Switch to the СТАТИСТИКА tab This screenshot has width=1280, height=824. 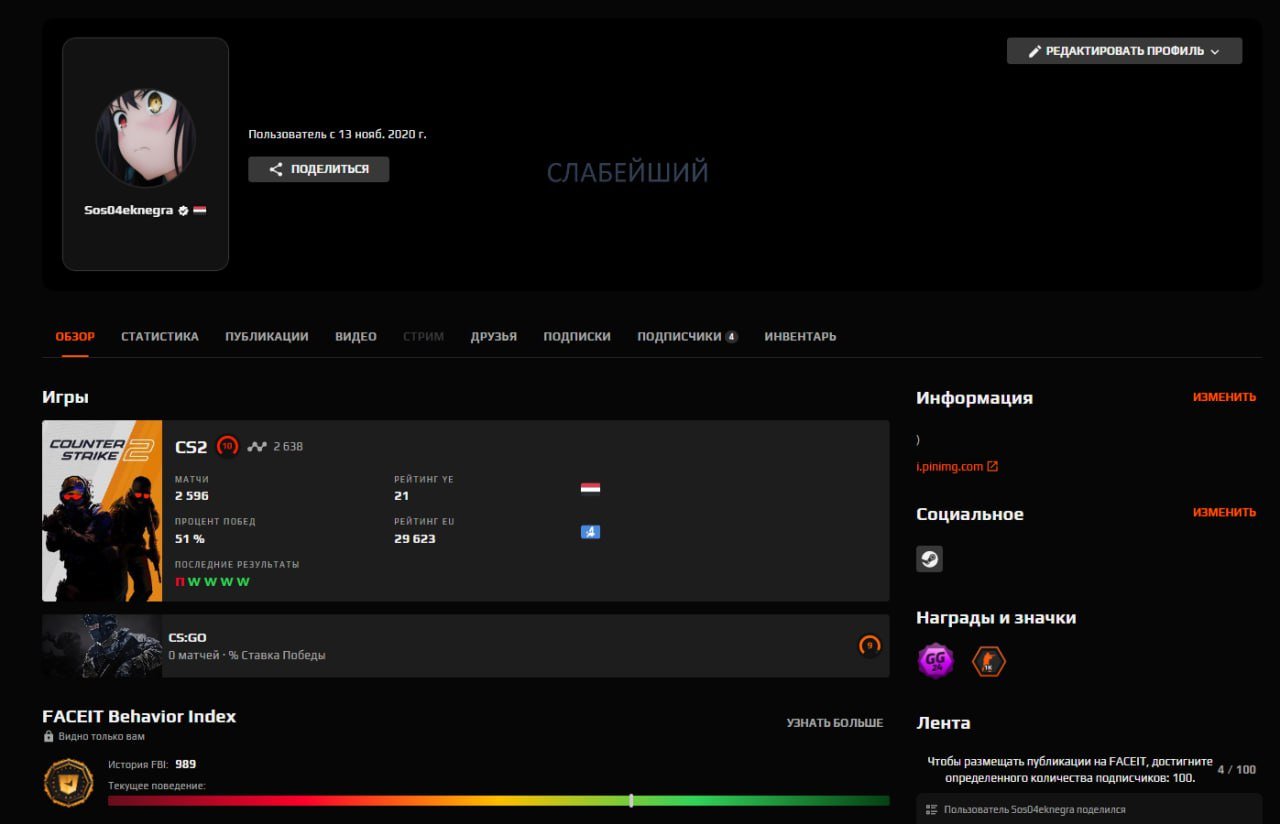(x=160, y=337)
